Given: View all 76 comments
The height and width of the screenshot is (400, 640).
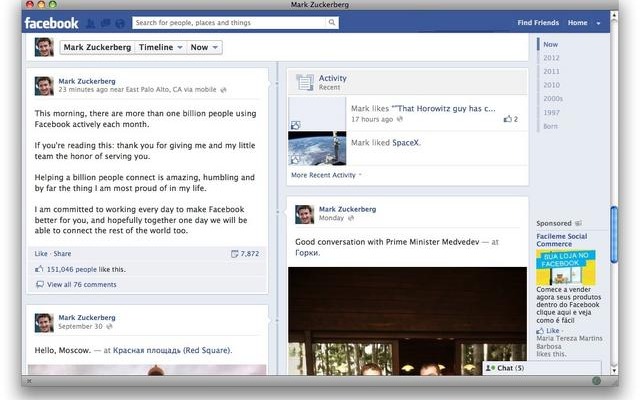Looking at the screenshot, I should (82, 284).
